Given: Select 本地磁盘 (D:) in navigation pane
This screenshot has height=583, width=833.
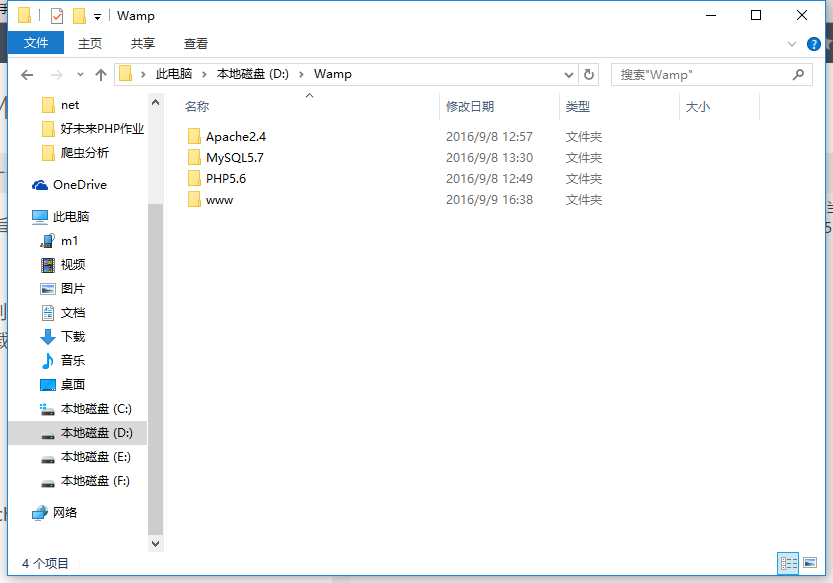Looking at the screenshot, I should pos(78,433).
